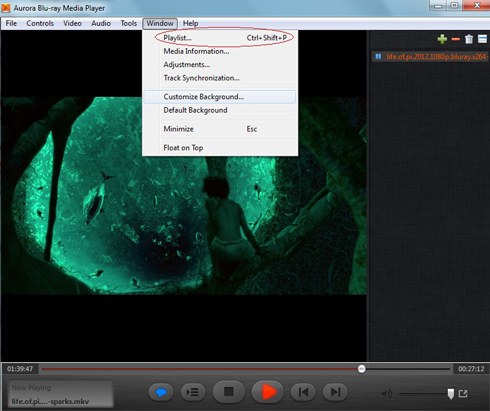Select Minimize in the Window menu

point(220,129)
